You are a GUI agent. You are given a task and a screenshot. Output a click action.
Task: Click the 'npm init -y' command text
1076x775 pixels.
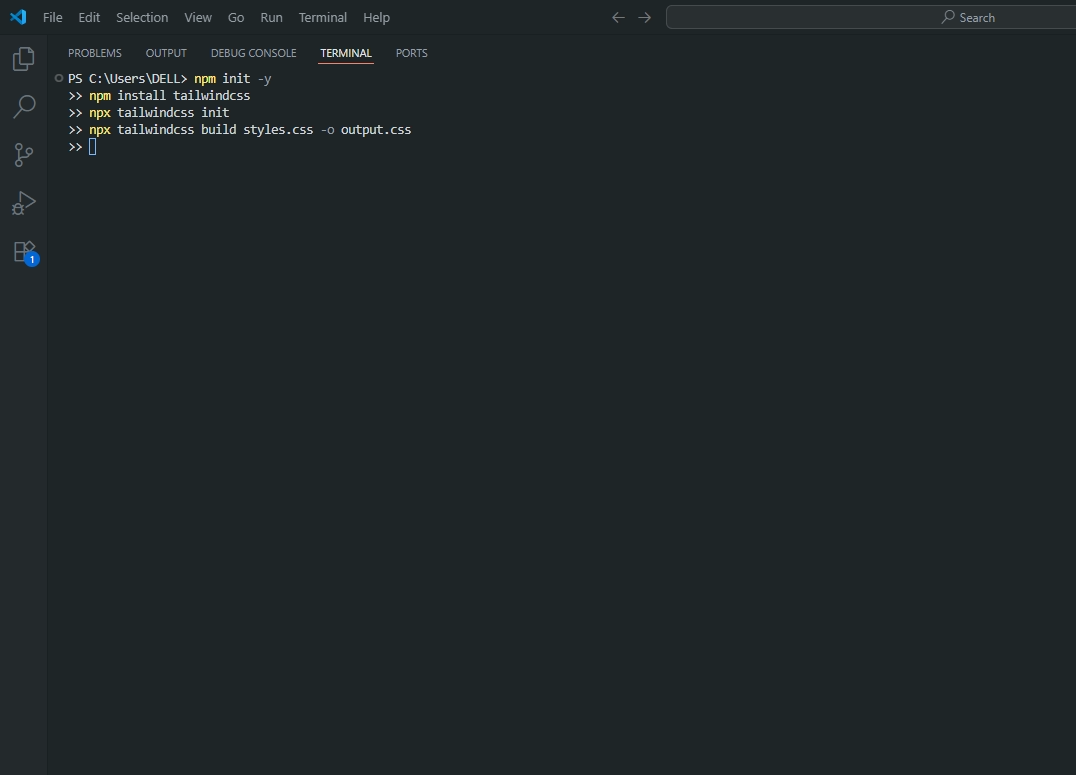(x=233, y=78)
